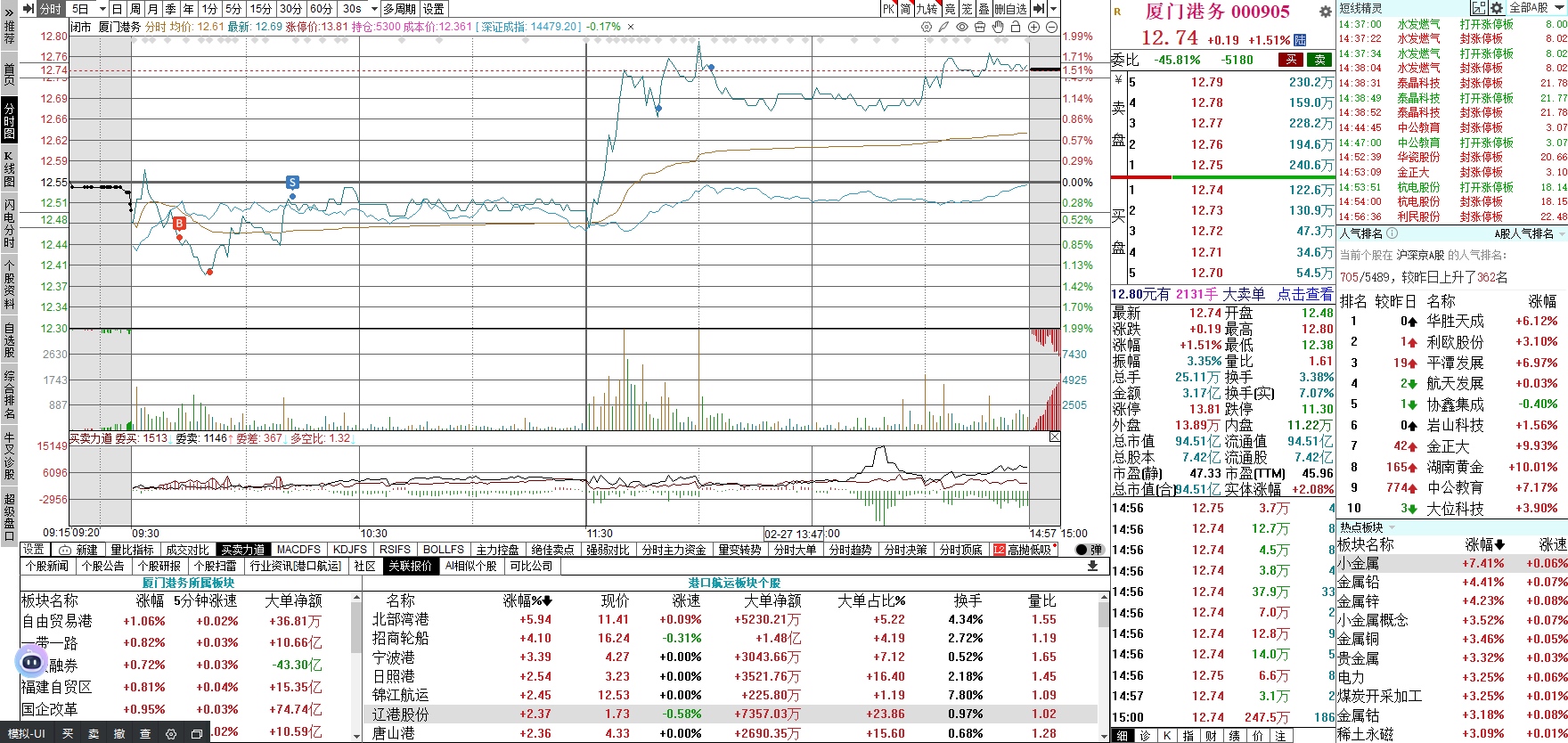The width and height of the screenshot is (1568, 743).
Task: Select the drawing pen tool icon
Action: [944, 27]
